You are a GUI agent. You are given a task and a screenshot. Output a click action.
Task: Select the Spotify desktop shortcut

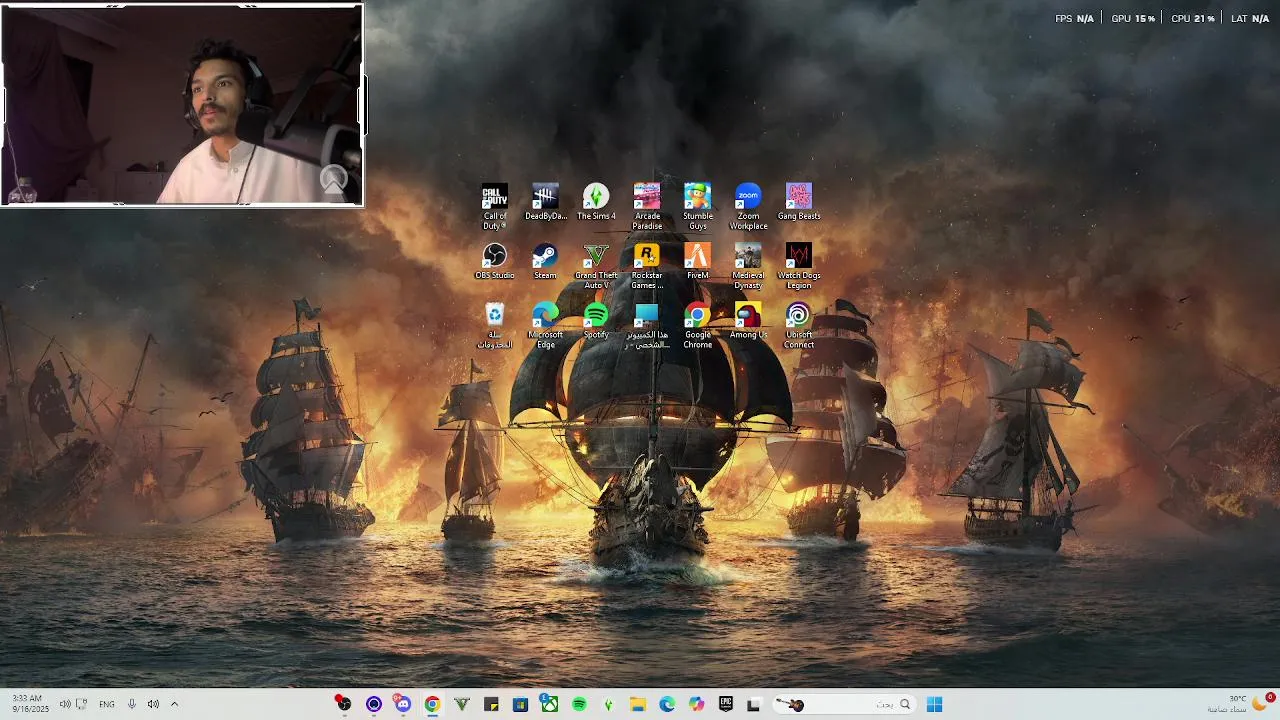tap(596, 321)
